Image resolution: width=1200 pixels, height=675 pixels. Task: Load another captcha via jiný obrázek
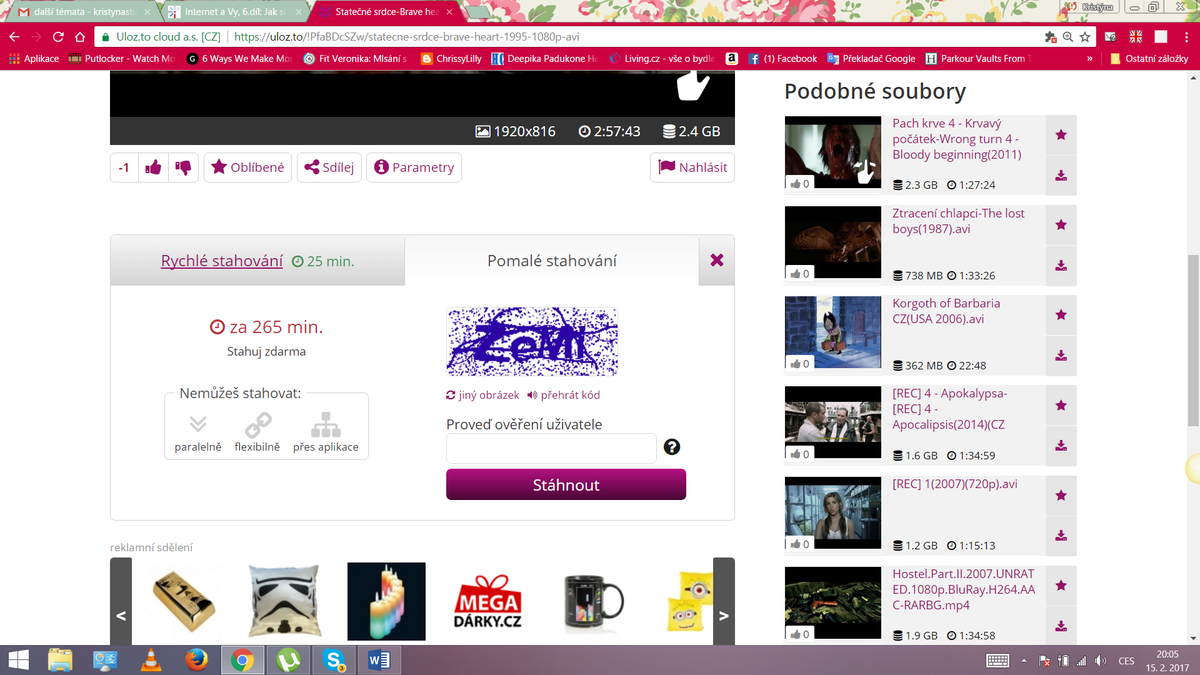(483, 395)
